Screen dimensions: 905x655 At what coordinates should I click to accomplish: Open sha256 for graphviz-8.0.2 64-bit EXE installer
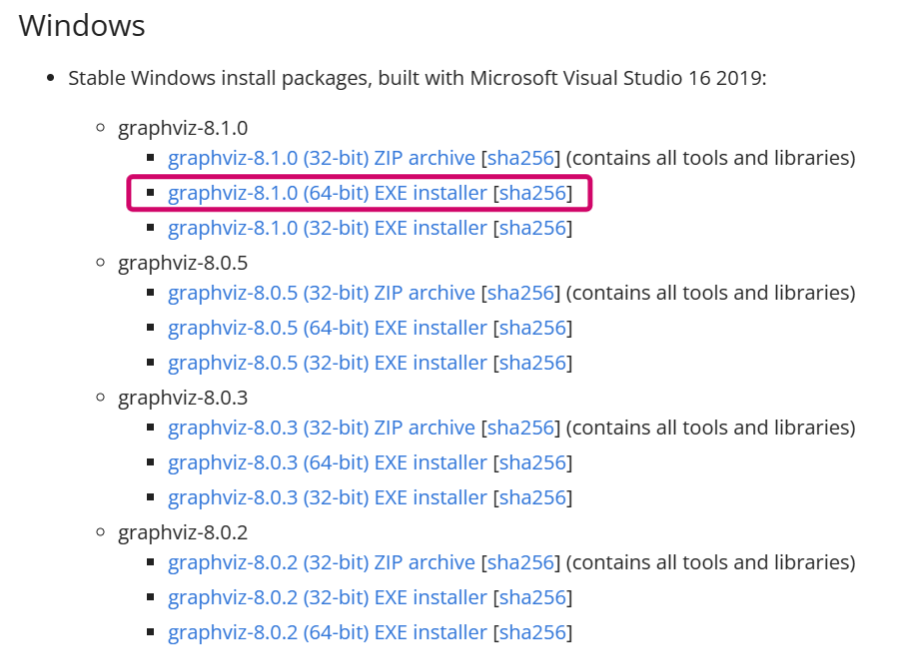[533, 633]
